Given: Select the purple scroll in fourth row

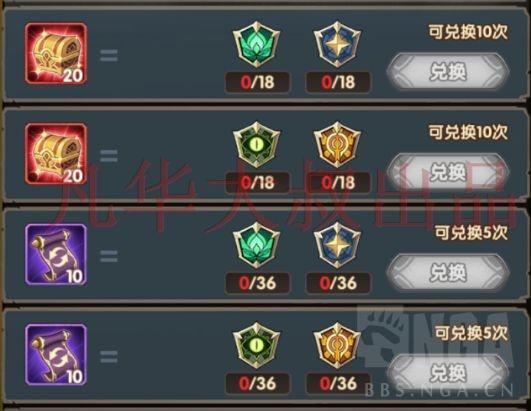Looking at the screenshot, I should 56,355.
